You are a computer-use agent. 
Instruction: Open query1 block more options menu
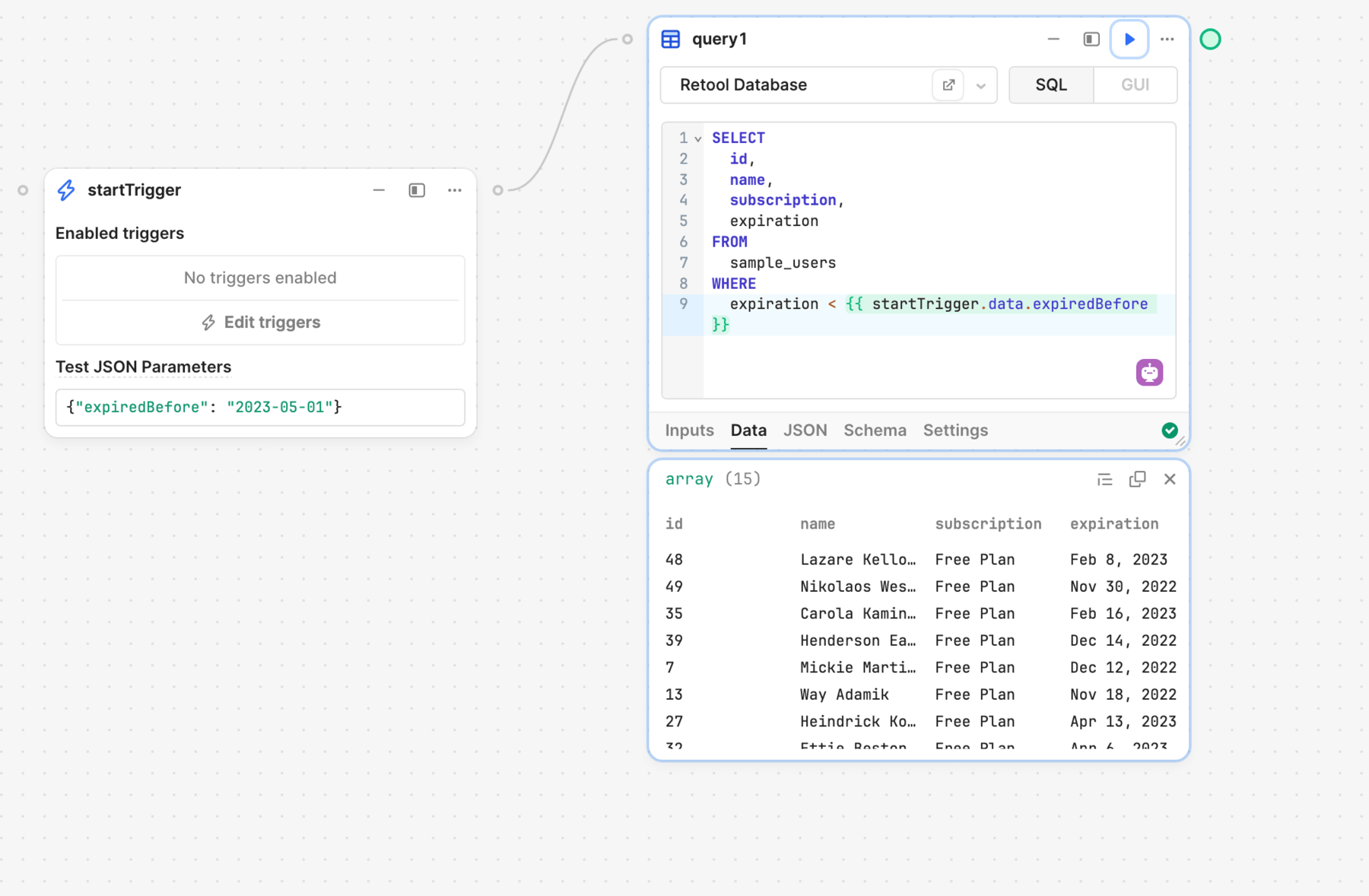click(x=1167, y=39)
